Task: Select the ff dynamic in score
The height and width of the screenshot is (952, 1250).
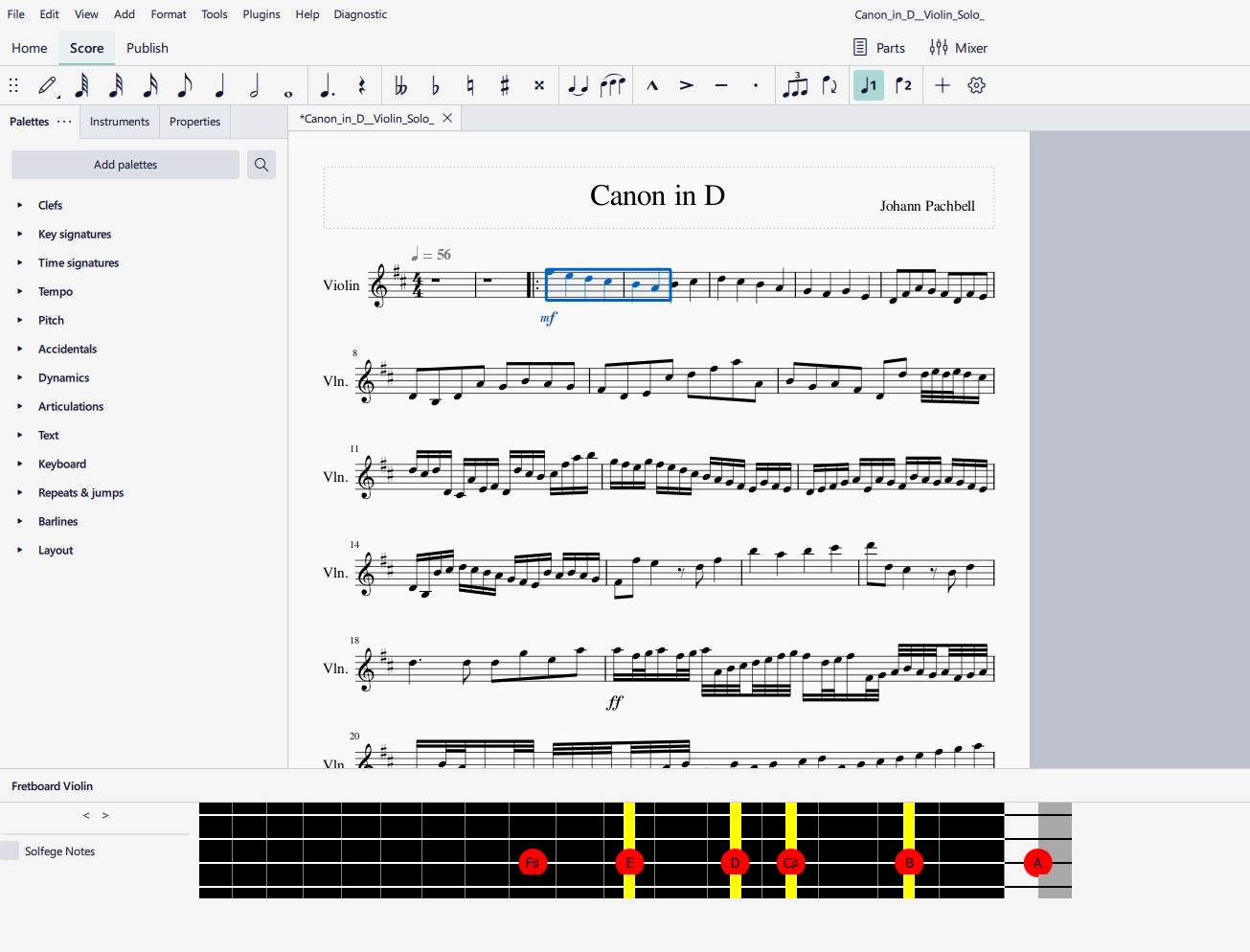Action: 615,702
